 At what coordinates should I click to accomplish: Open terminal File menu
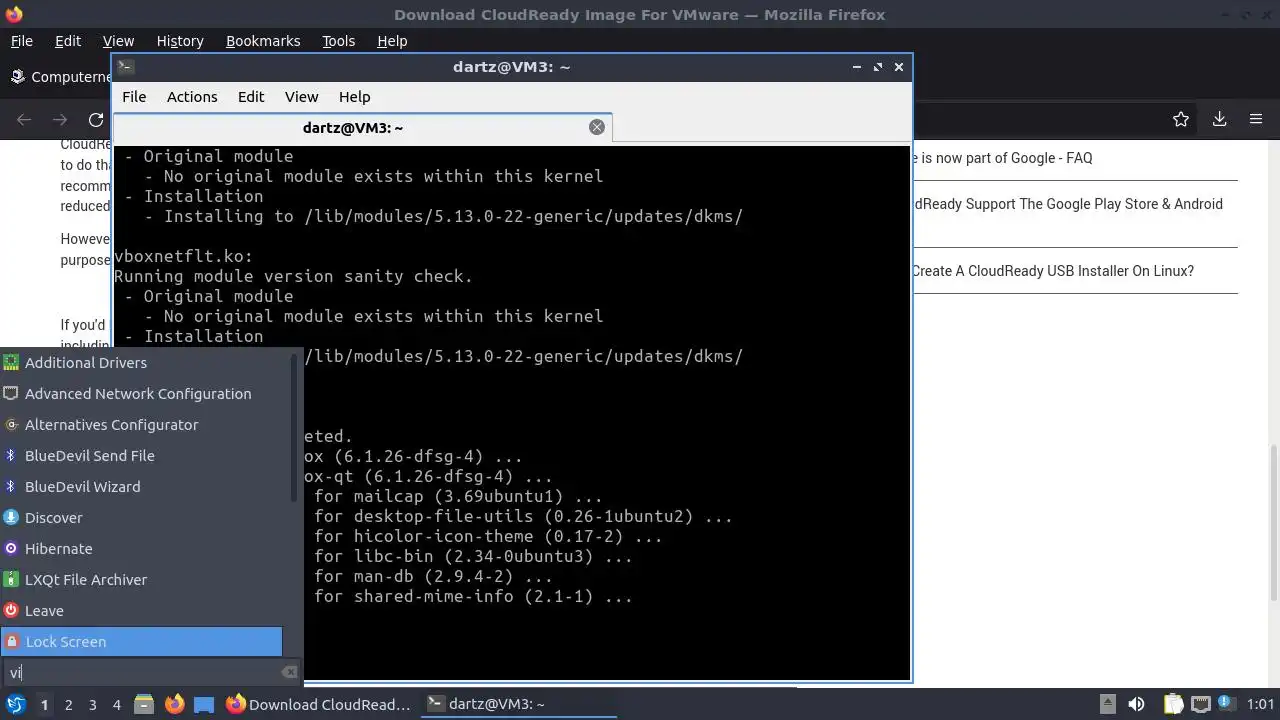tap(134, 97)
